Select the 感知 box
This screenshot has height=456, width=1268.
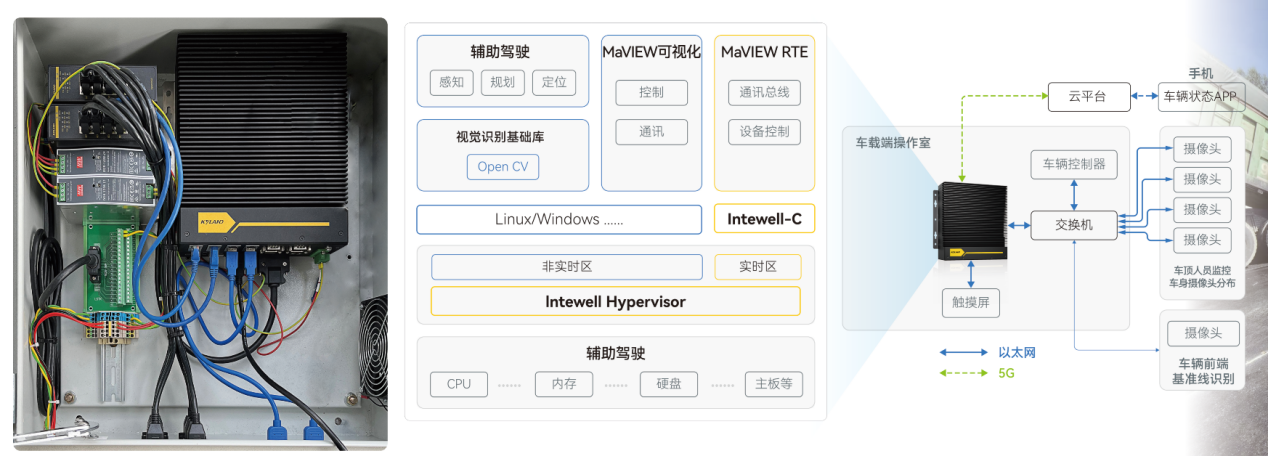450,82
